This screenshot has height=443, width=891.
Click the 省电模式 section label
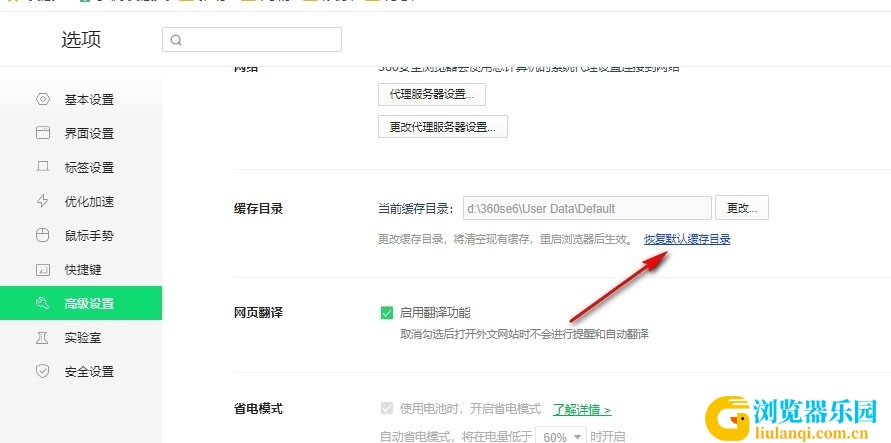click(258, 408)
